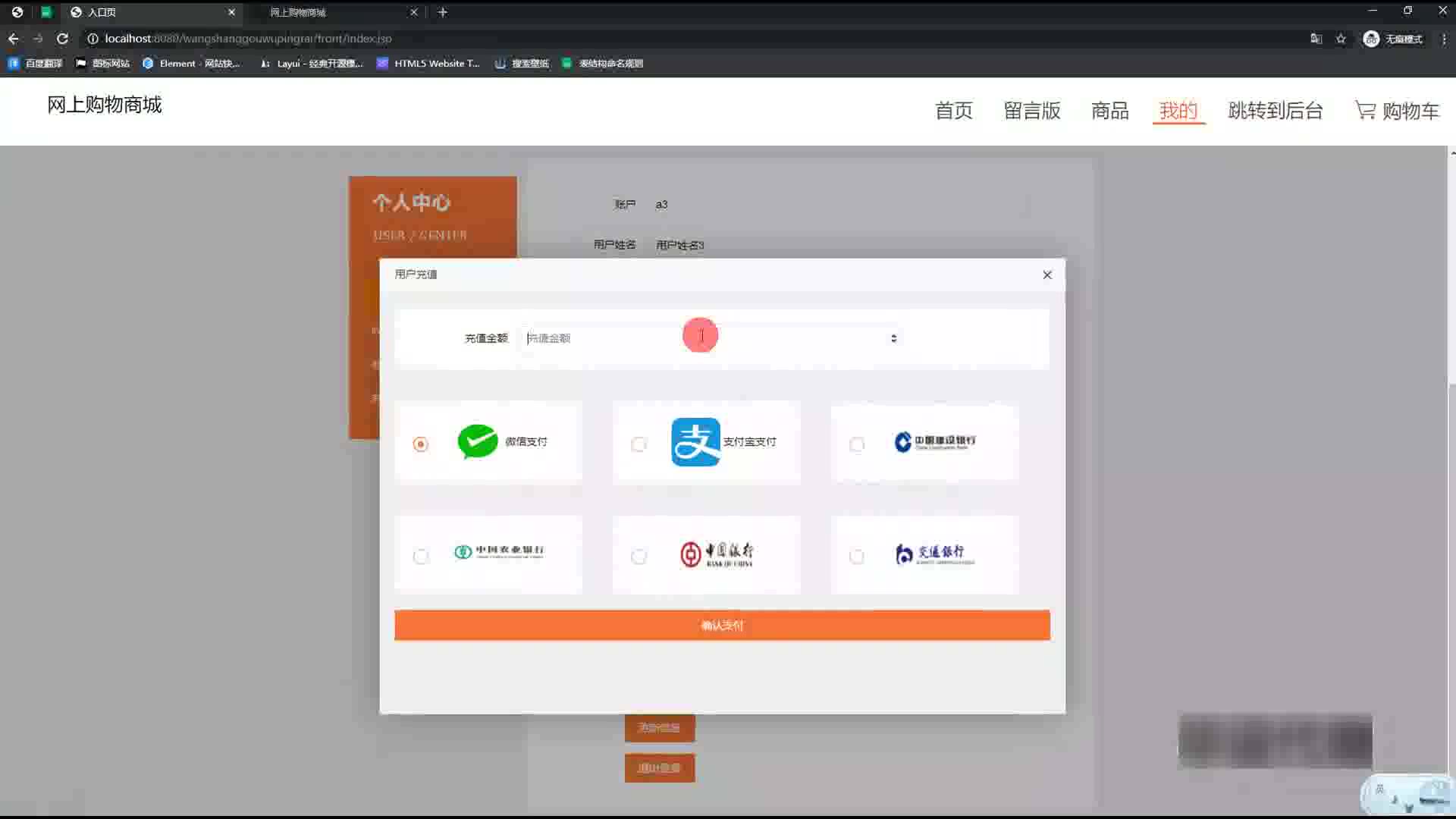Close the 网上购物商城 browser tab
1456x819 pixels.
(413, 12)
